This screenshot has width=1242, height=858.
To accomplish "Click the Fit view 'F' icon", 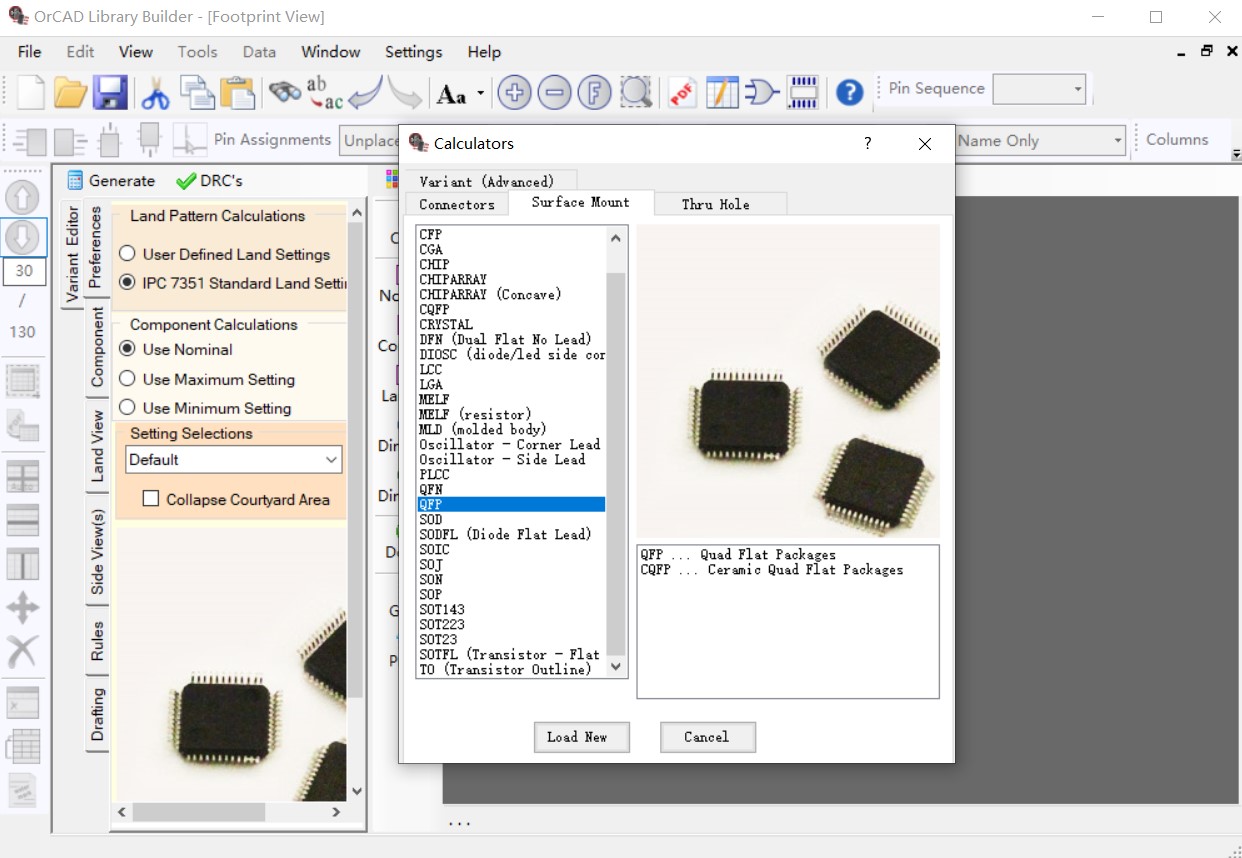I will pyautogui.click(x=594, y=92).
